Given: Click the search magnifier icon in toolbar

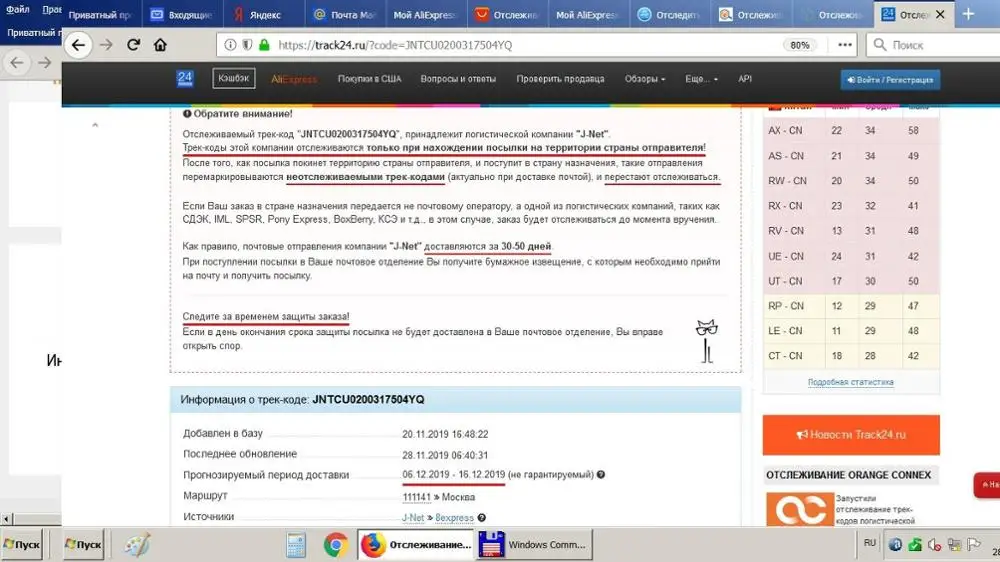Looking at the screenshot, I should (880, 45).
